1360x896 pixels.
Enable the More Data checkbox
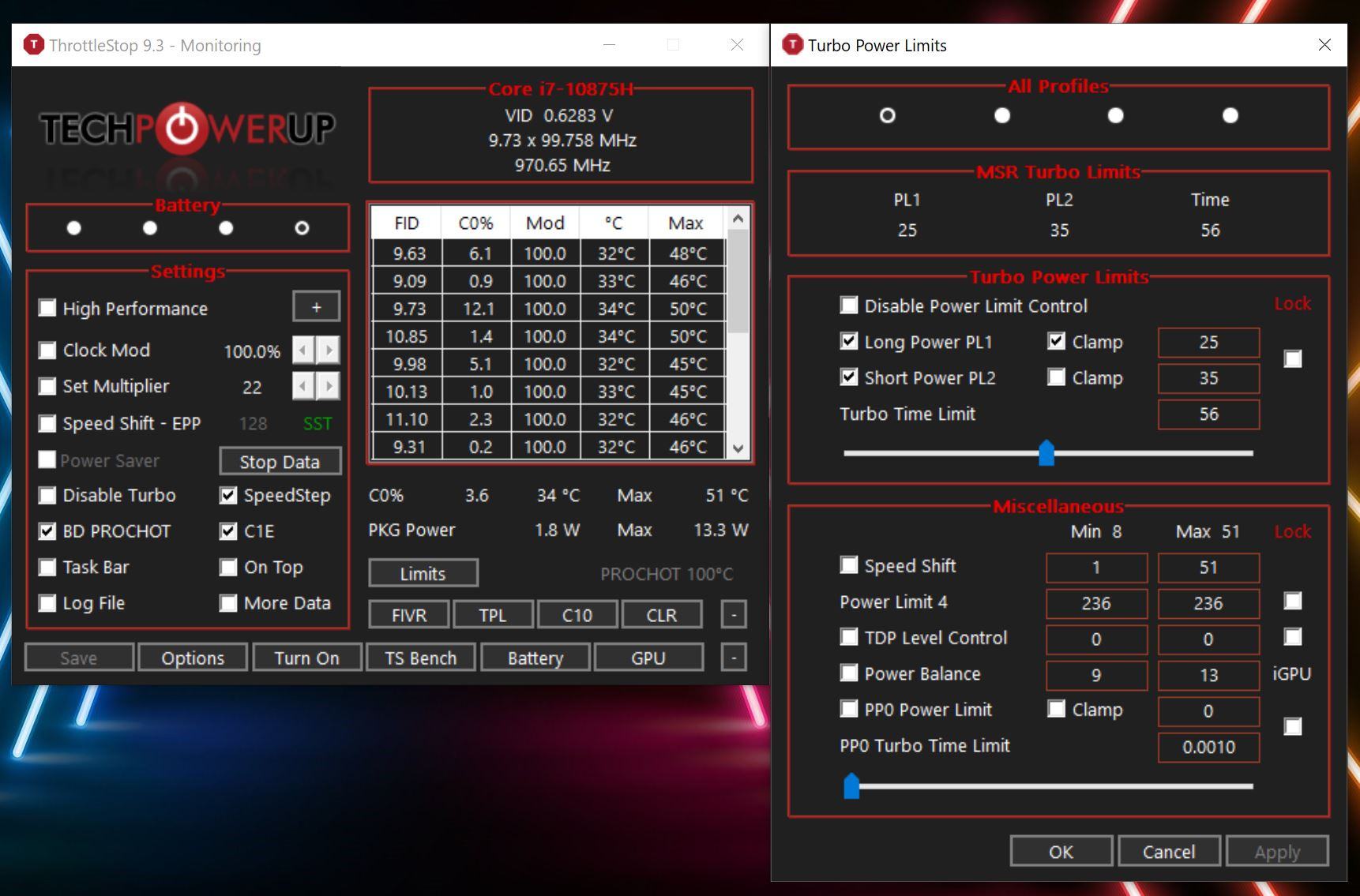click(x=228, y=603)
